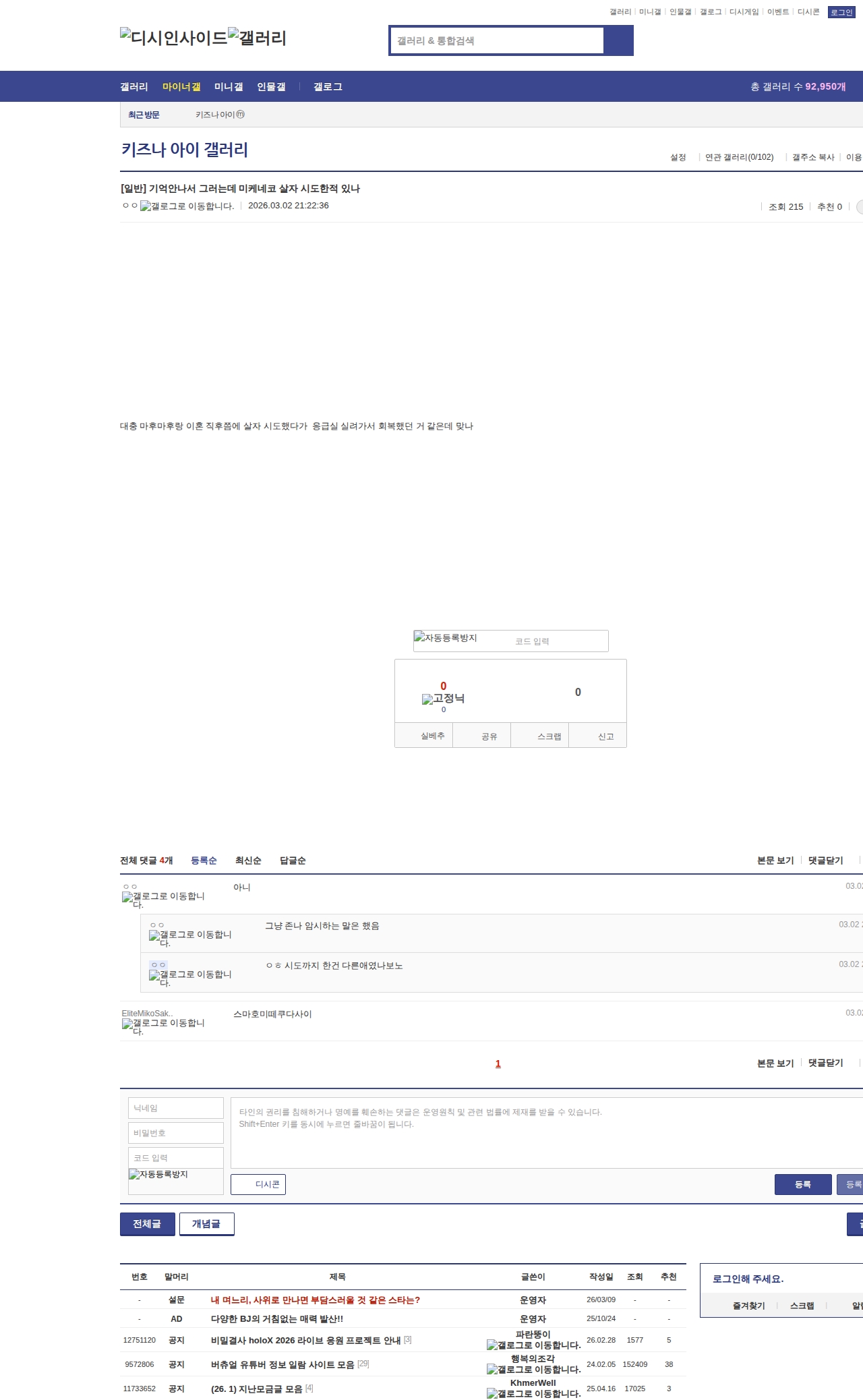
Task: Focus the 갤러리 & 통합검색 search box
Action: point(497,40)
